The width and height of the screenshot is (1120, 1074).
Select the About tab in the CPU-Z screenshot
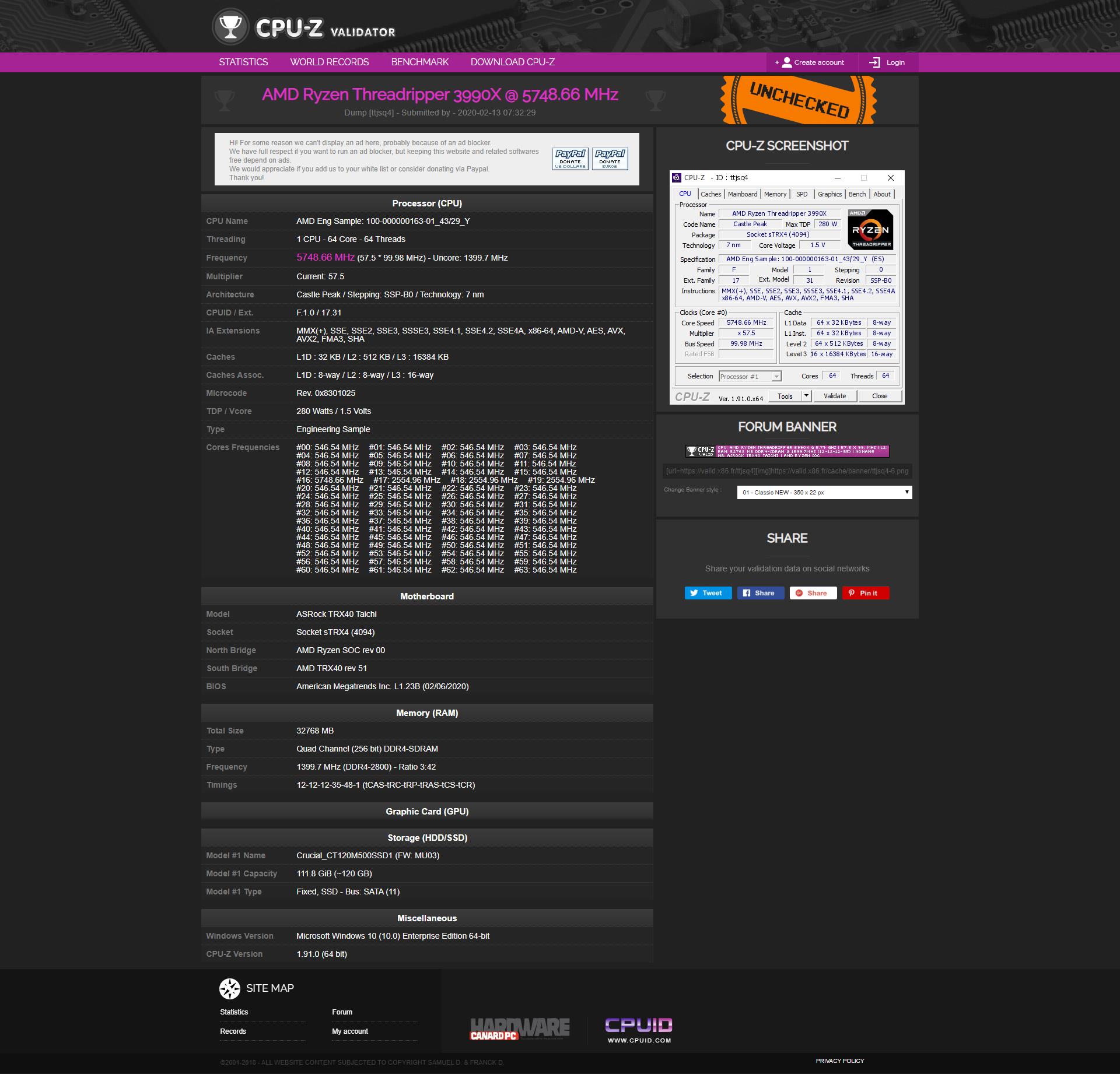[882, 194]
